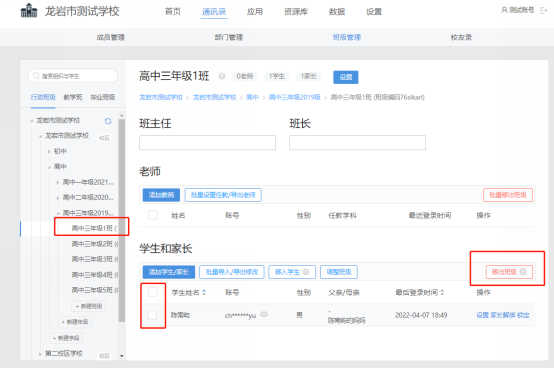The image size is (554, 368).
Task: Click the school building logo icon
Action: pyautogui.click(x=29, y=11)
